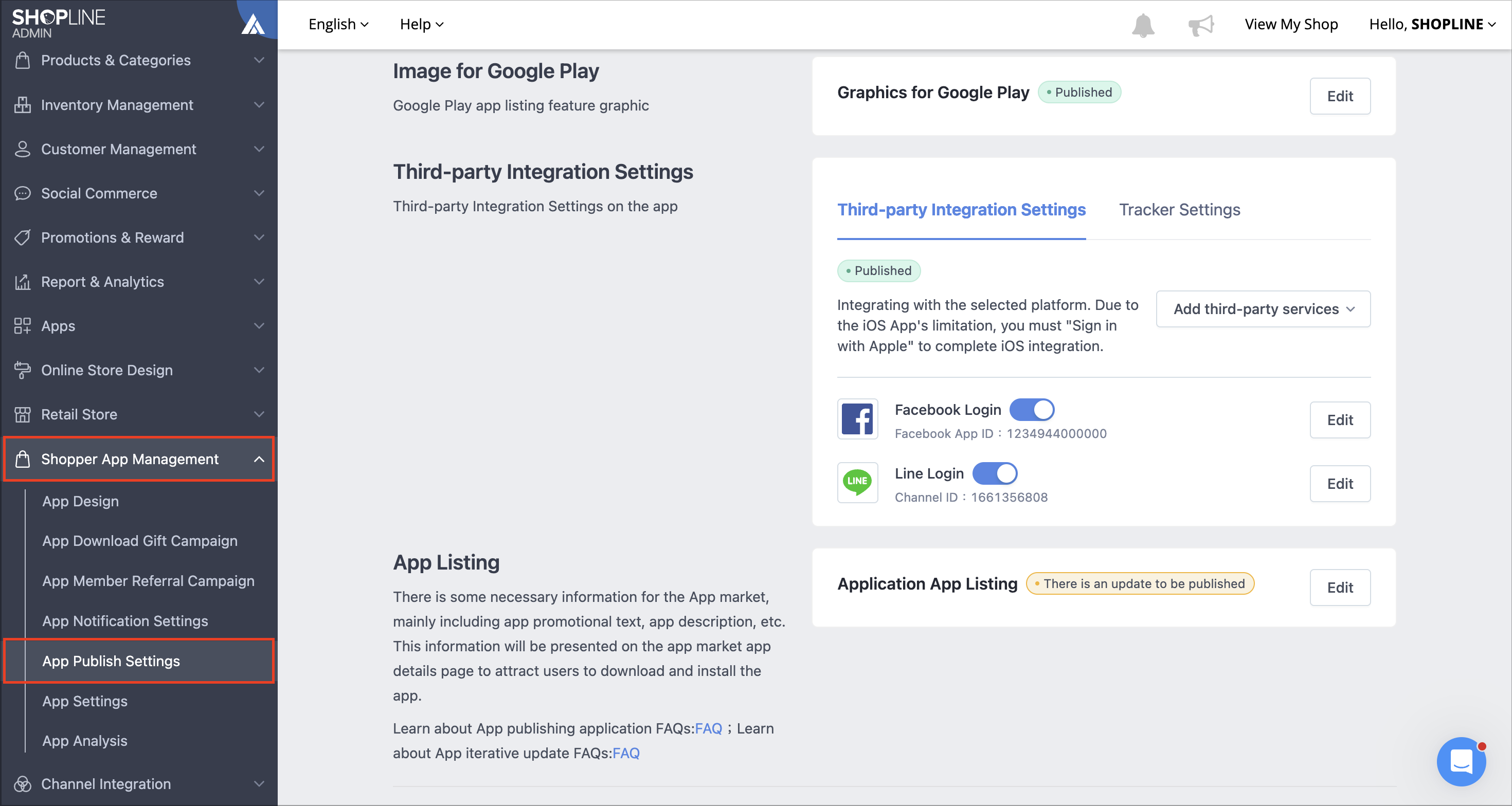Disable the Facebook Login toggle
Image resolution: width=1512 pixels, height=806 pixels.
[x=1031, y=410]
